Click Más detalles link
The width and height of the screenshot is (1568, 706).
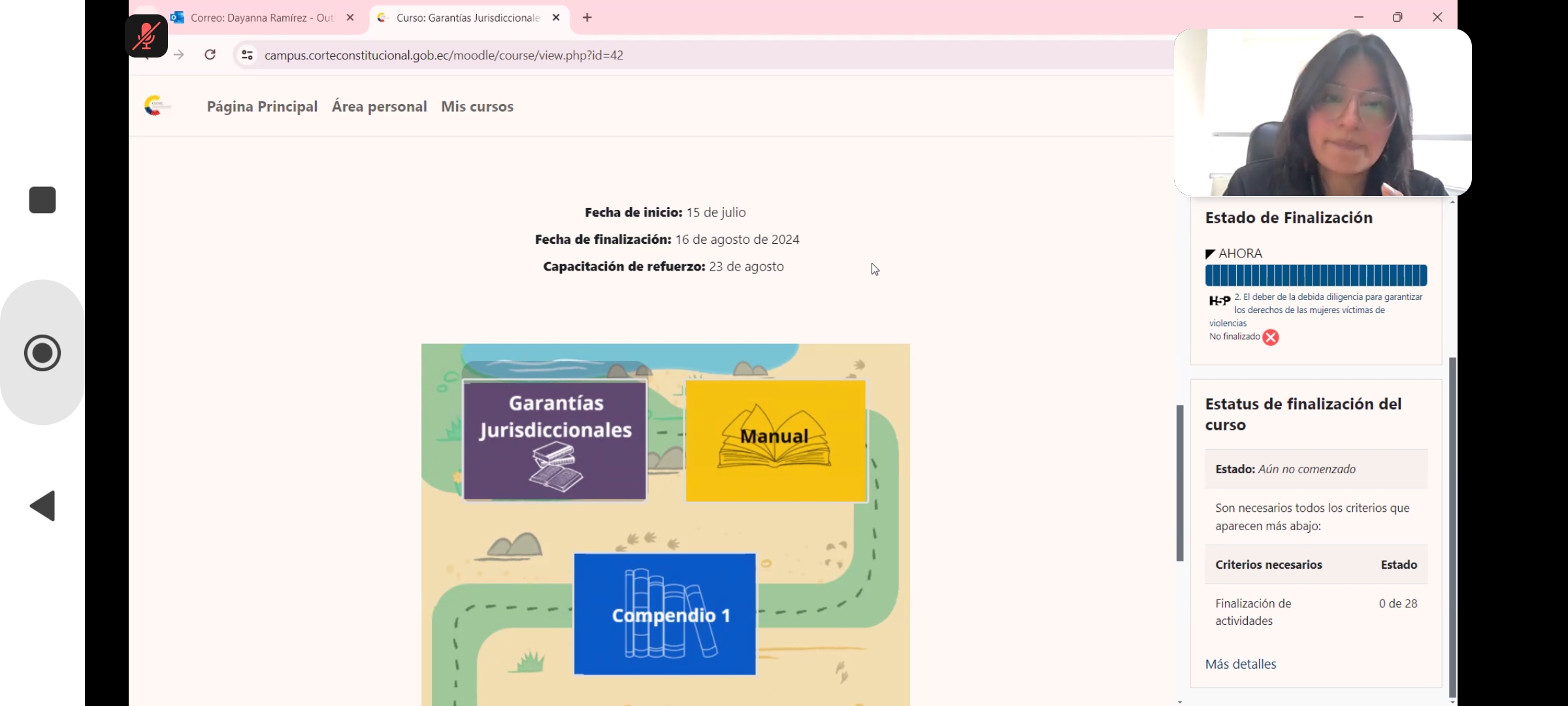1240,664
